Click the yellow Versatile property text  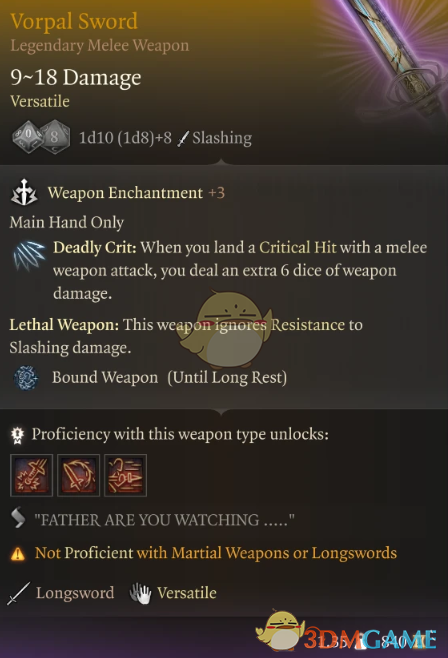[x=40, y=101]
